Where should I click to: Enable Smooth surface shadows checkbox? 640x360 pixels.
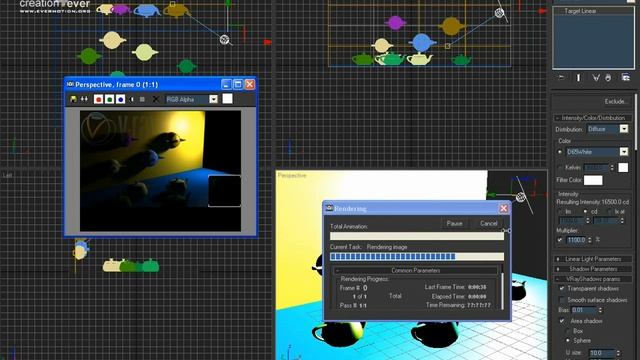pyautogui.click(x=562, y=300)
